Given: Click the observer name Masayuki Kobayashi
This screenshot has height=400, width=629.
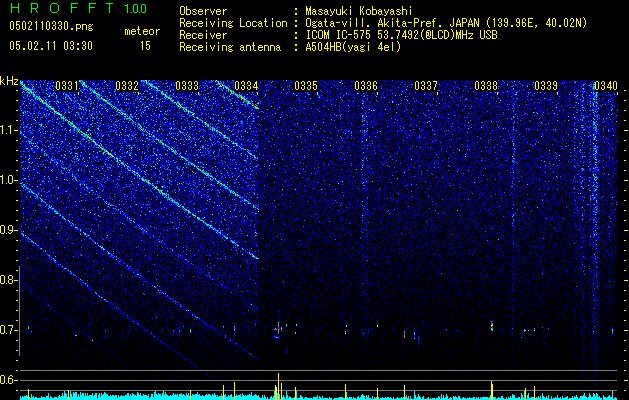Looking at the screenshot, I should tap(359, 11).
